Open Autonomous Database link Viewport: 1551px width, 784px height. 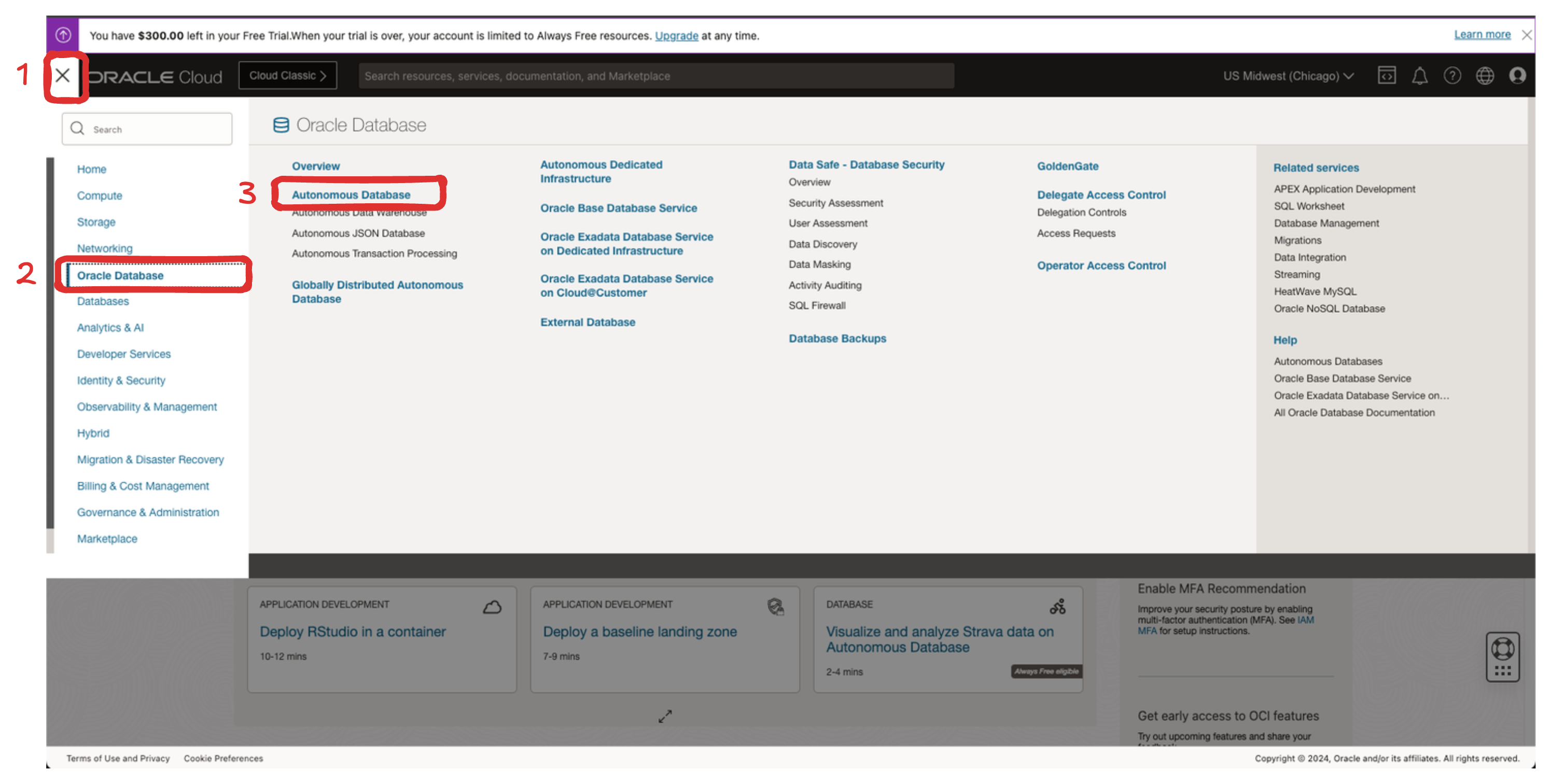(351, 195)
